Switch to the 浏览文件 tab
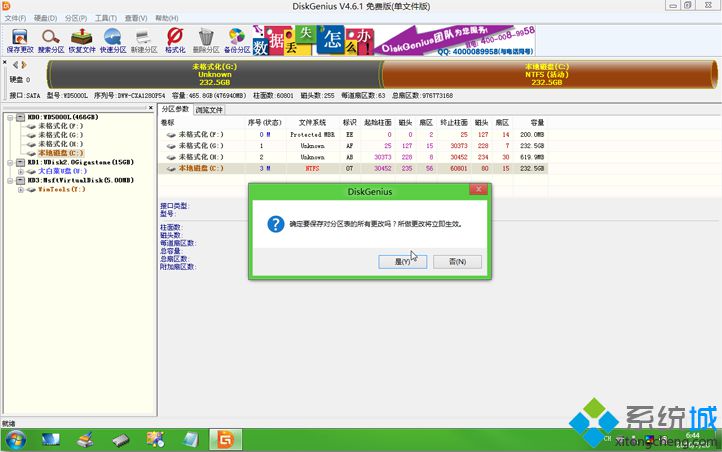Viewport: 722px width, 452px height. click(209, 110)
